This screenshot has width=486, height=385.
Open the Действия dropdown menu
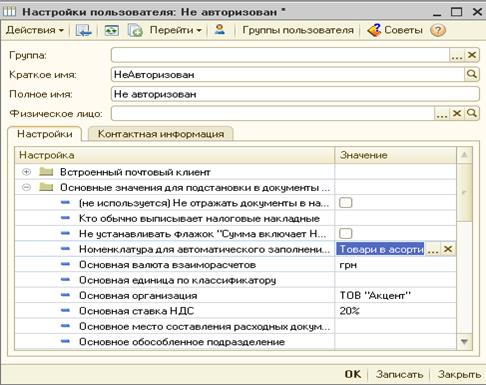[35, 30]
